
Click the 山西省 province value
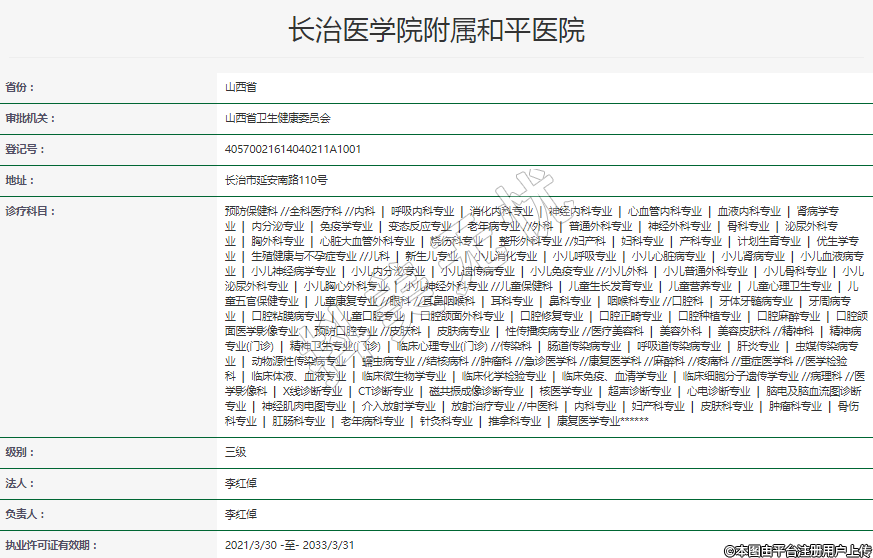(x=241, y=88)
